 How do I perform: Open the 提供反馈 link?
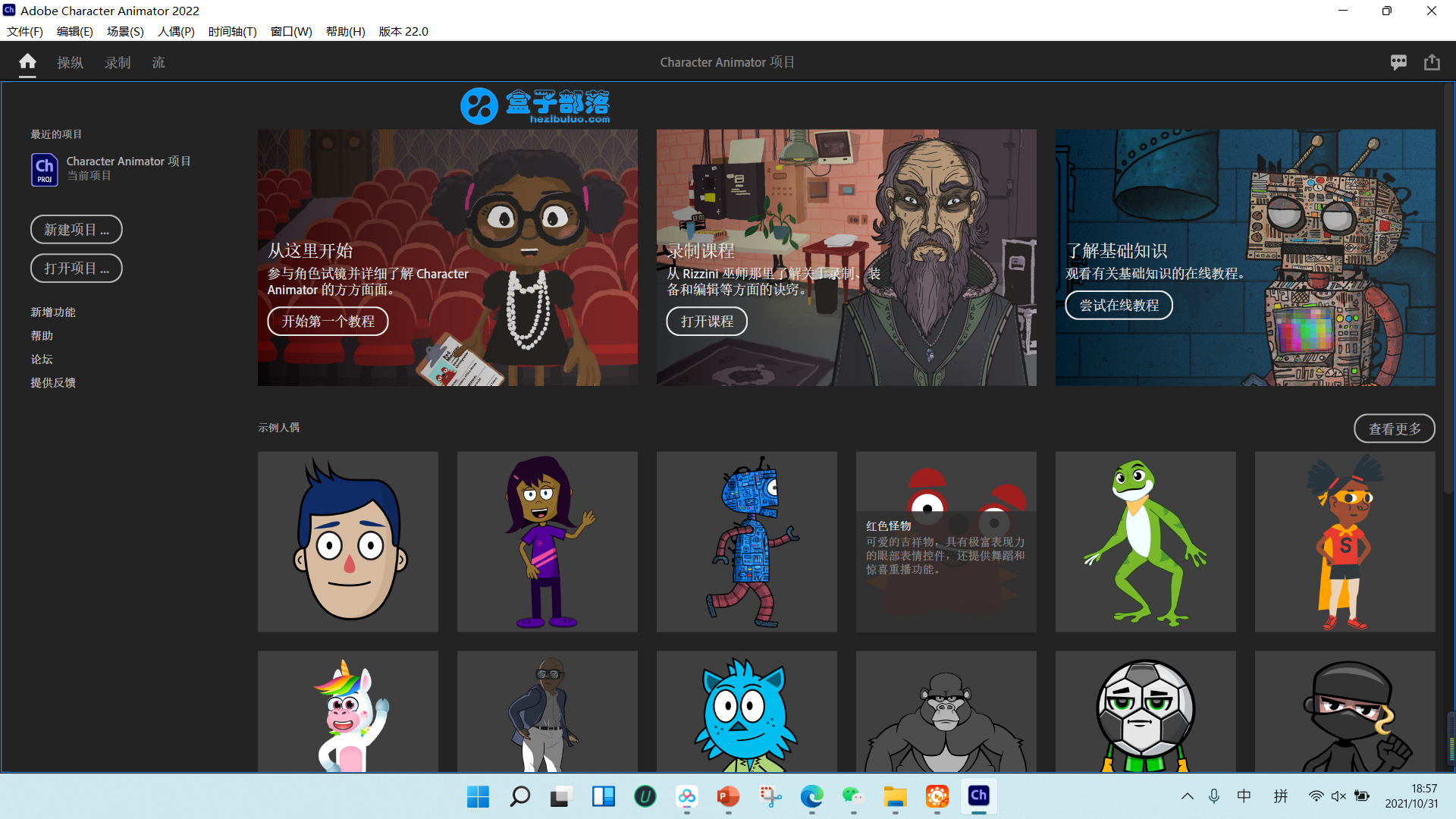53,382
